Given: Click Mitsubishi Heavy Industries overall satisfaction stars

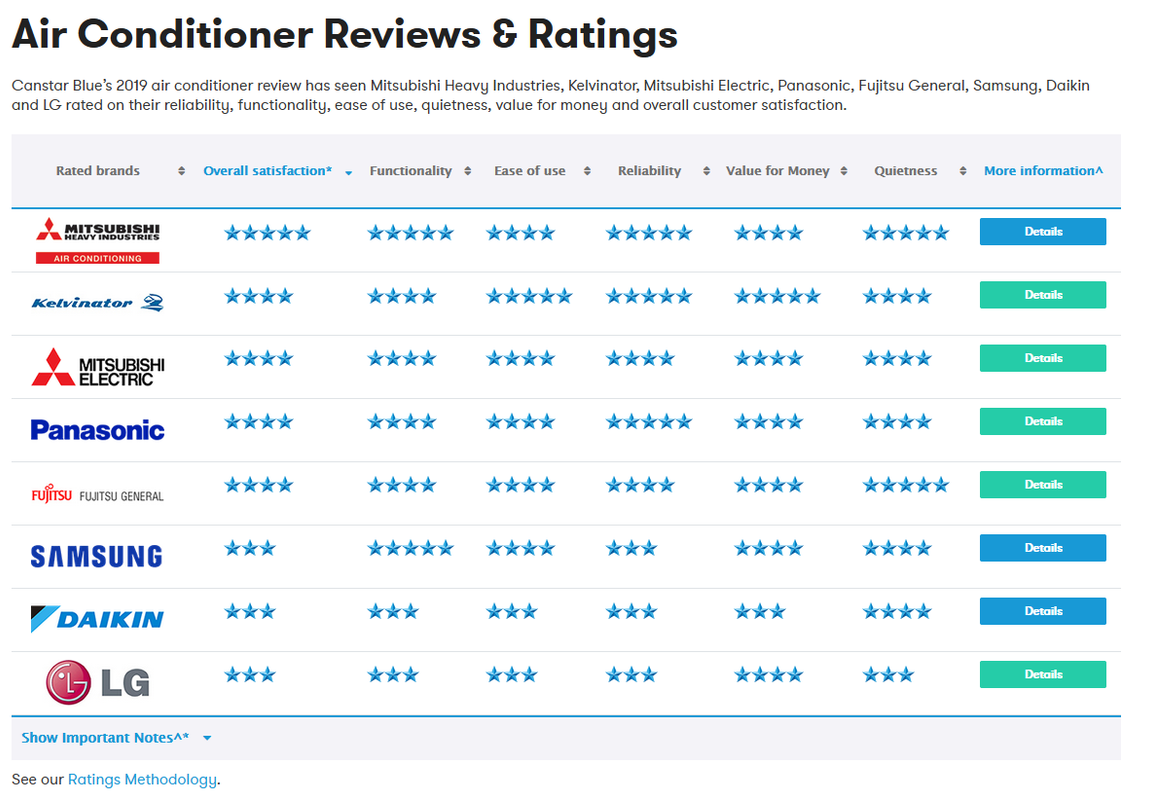Looking at the screenshot, I should (268, 233).
